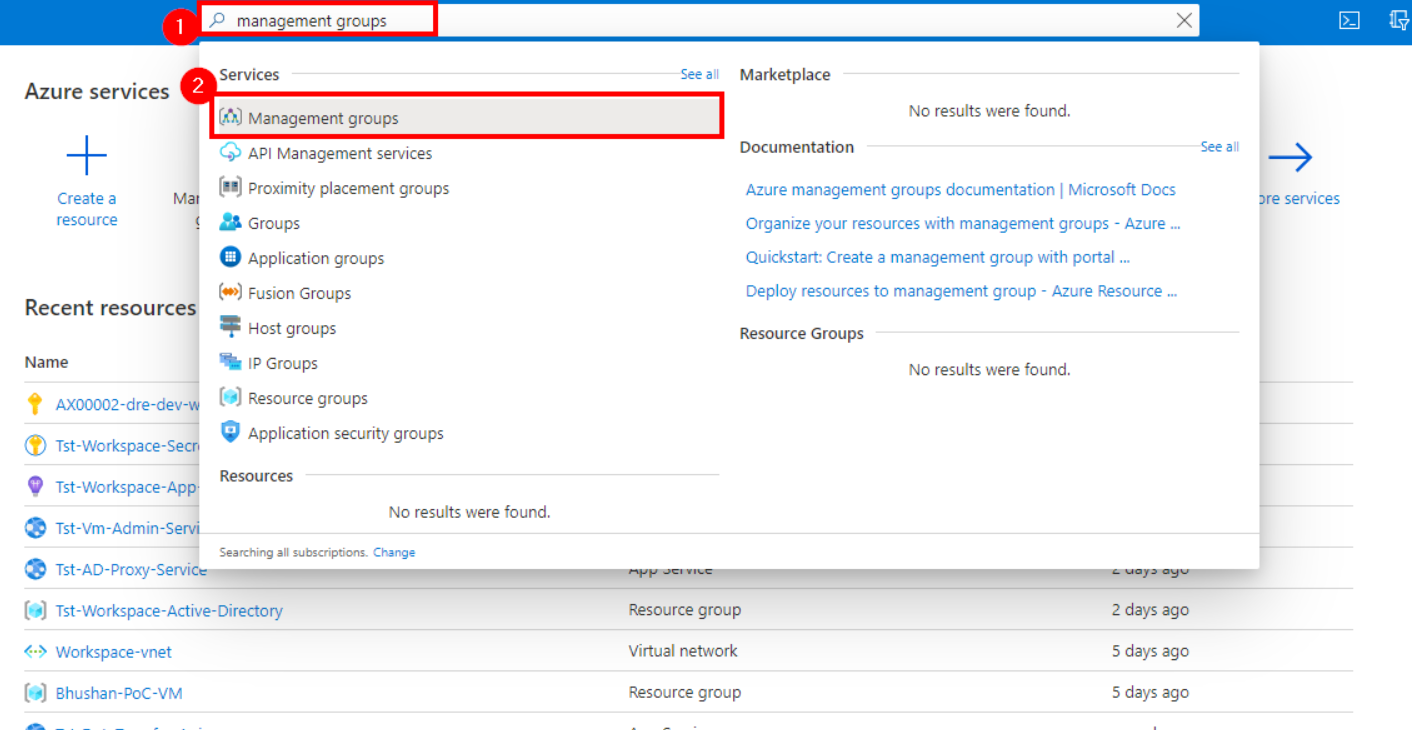Click See all next to Services

click(699, 74)
